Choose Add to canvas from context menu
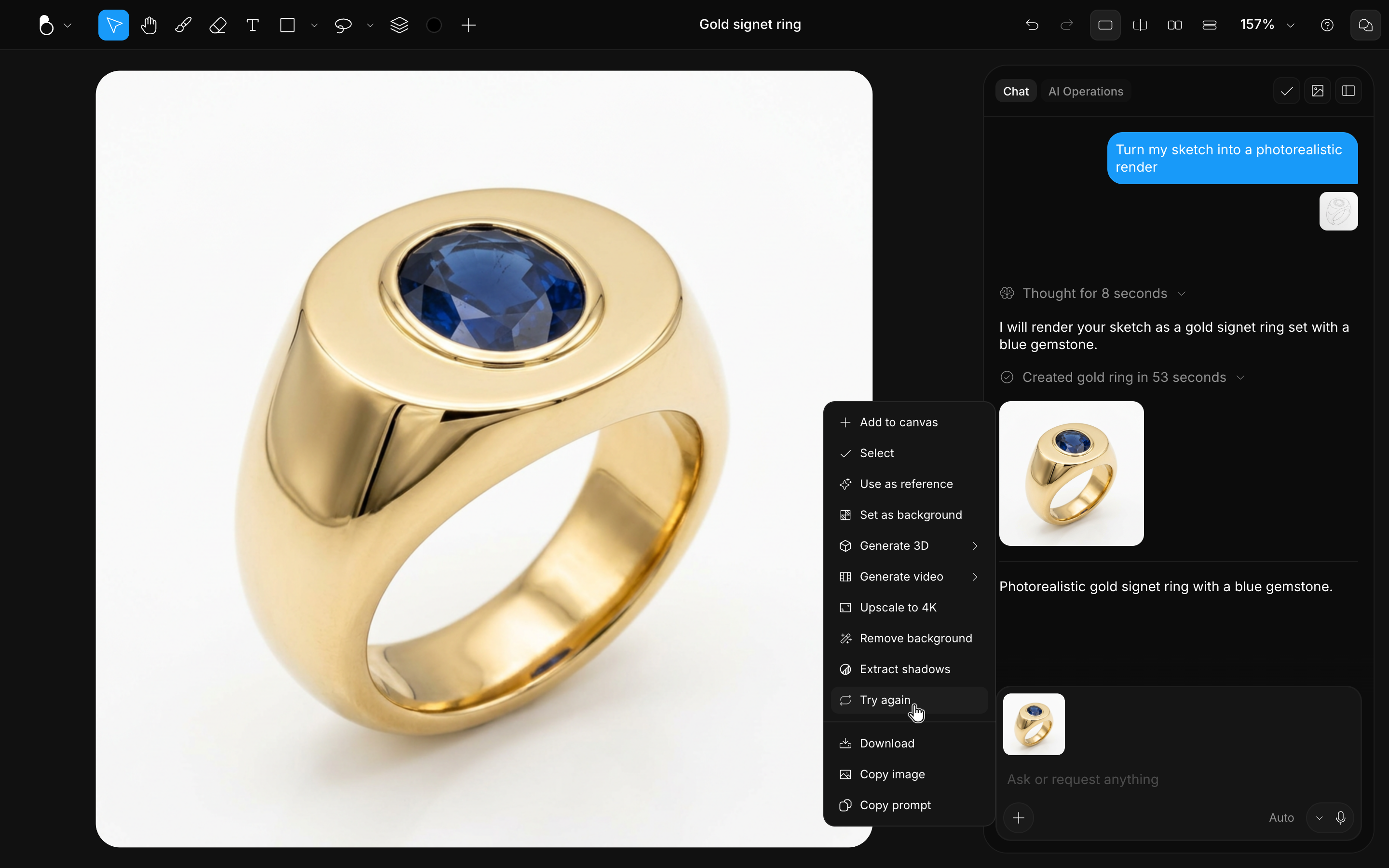This screenshot has width=1389, height=868. (x=909, y=422)
